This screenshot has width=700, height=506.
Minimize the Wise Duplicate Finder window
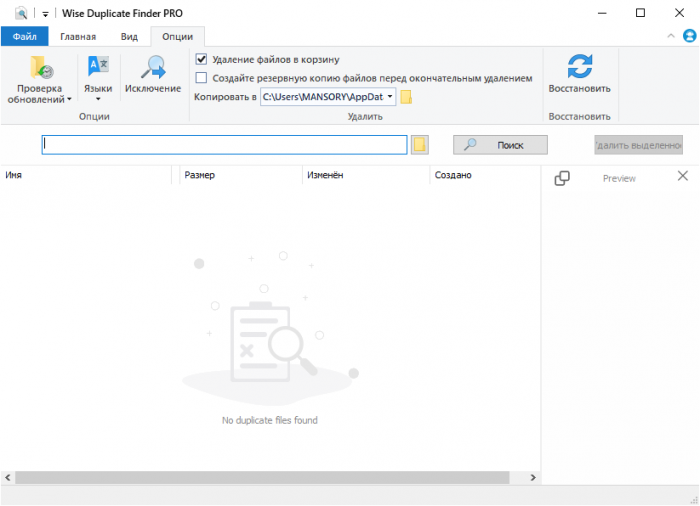(x=602, y=13)
